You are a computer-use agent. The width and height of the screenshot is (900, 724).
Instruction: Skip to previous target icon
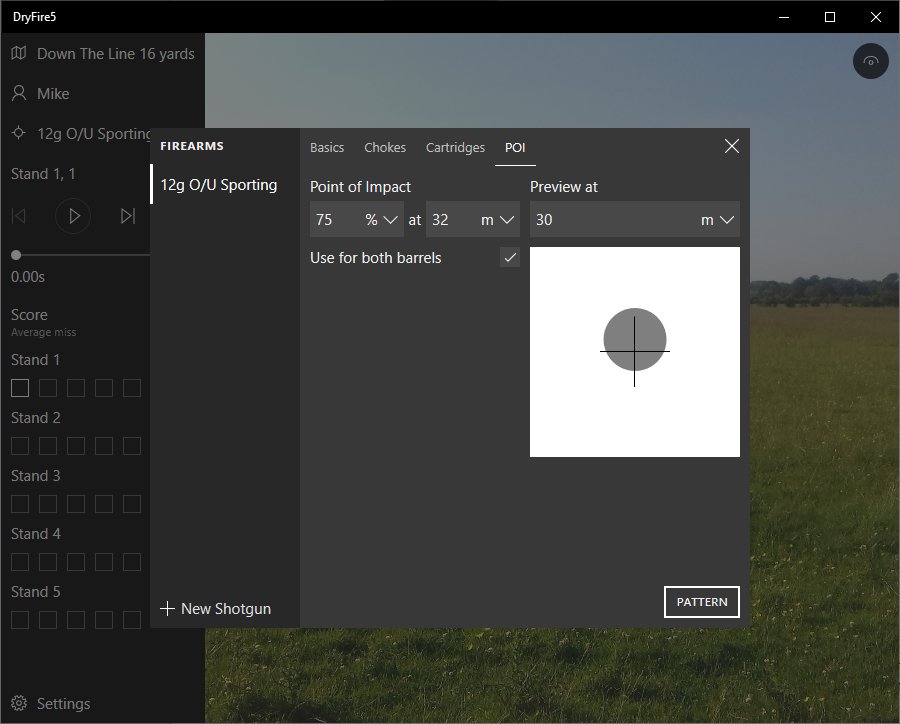19,216
